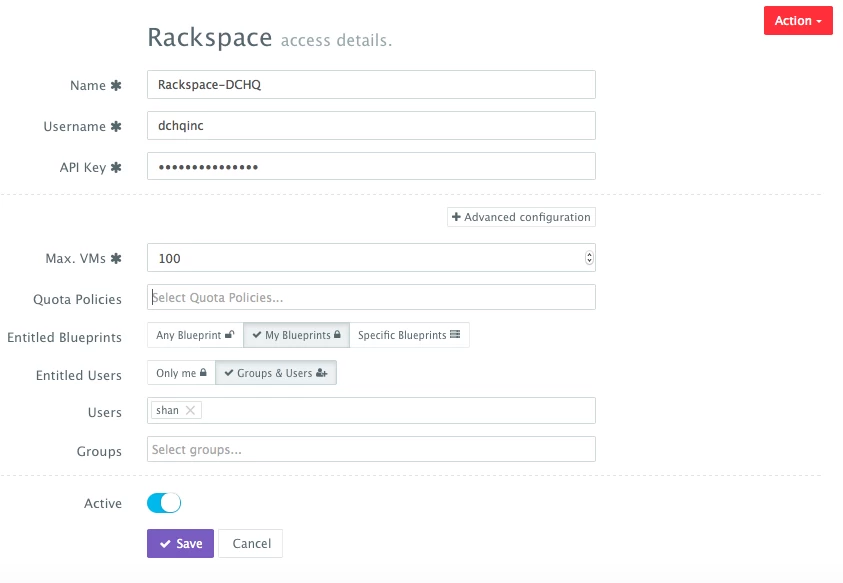The image size is (843, 583).
Task: Click the API Key label
Action: click(83, 168)
